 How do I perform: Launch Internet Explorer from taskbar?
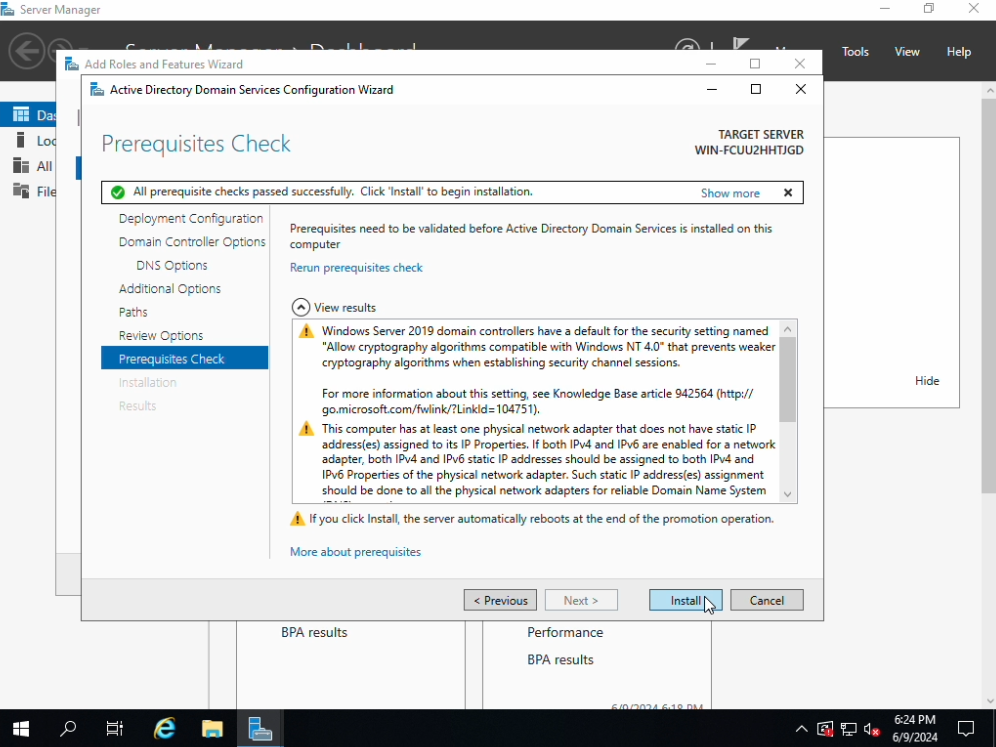pos(165,729)
